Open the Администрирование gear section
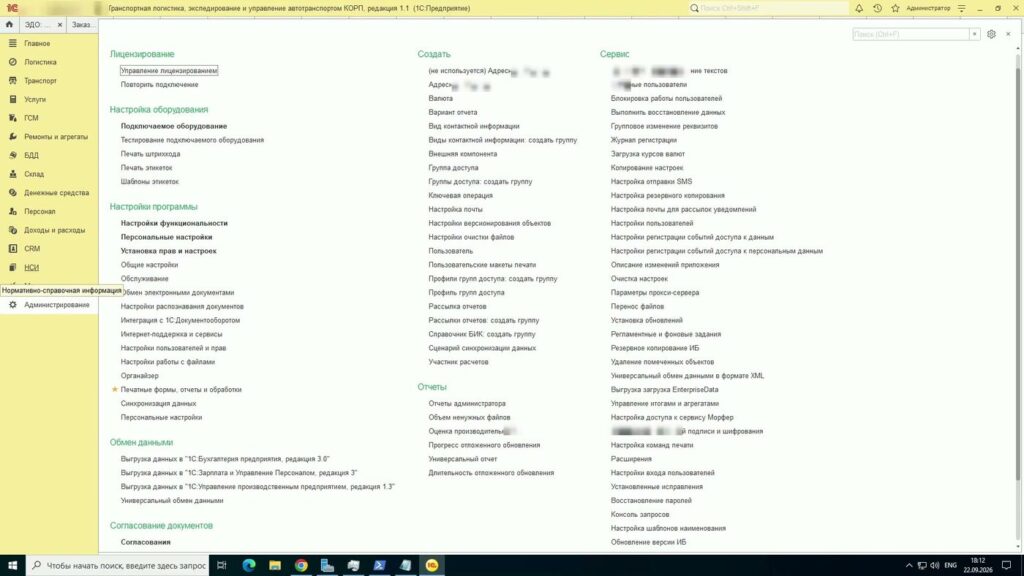Viewport: 1024px width, 576px height. click(56, 305)
